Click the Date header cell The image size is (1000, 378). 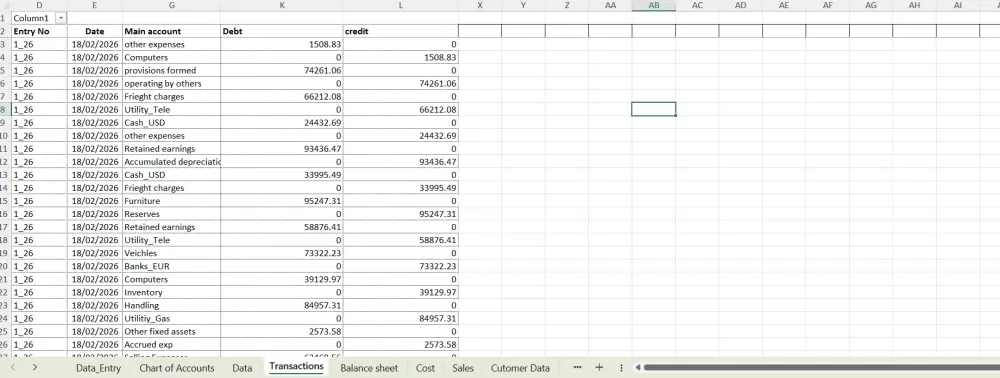[x=94, y=31]
